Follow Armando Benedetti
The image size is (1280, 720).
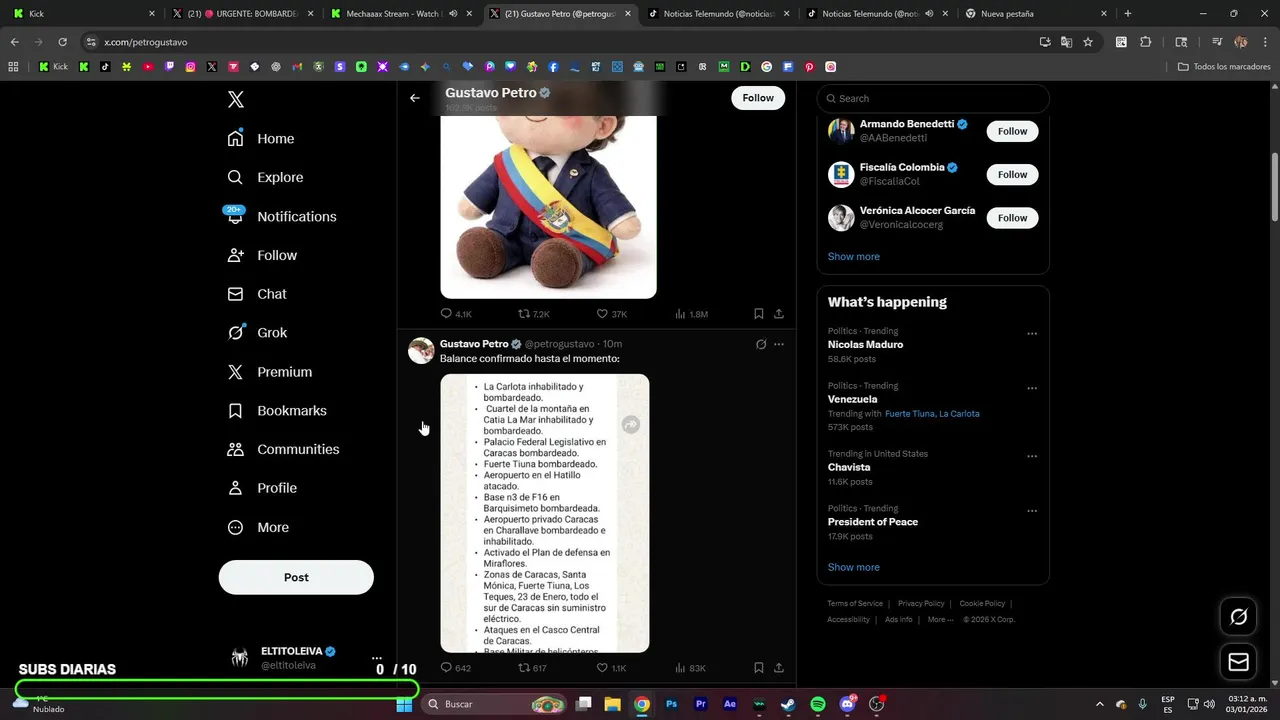point(1012,131)
